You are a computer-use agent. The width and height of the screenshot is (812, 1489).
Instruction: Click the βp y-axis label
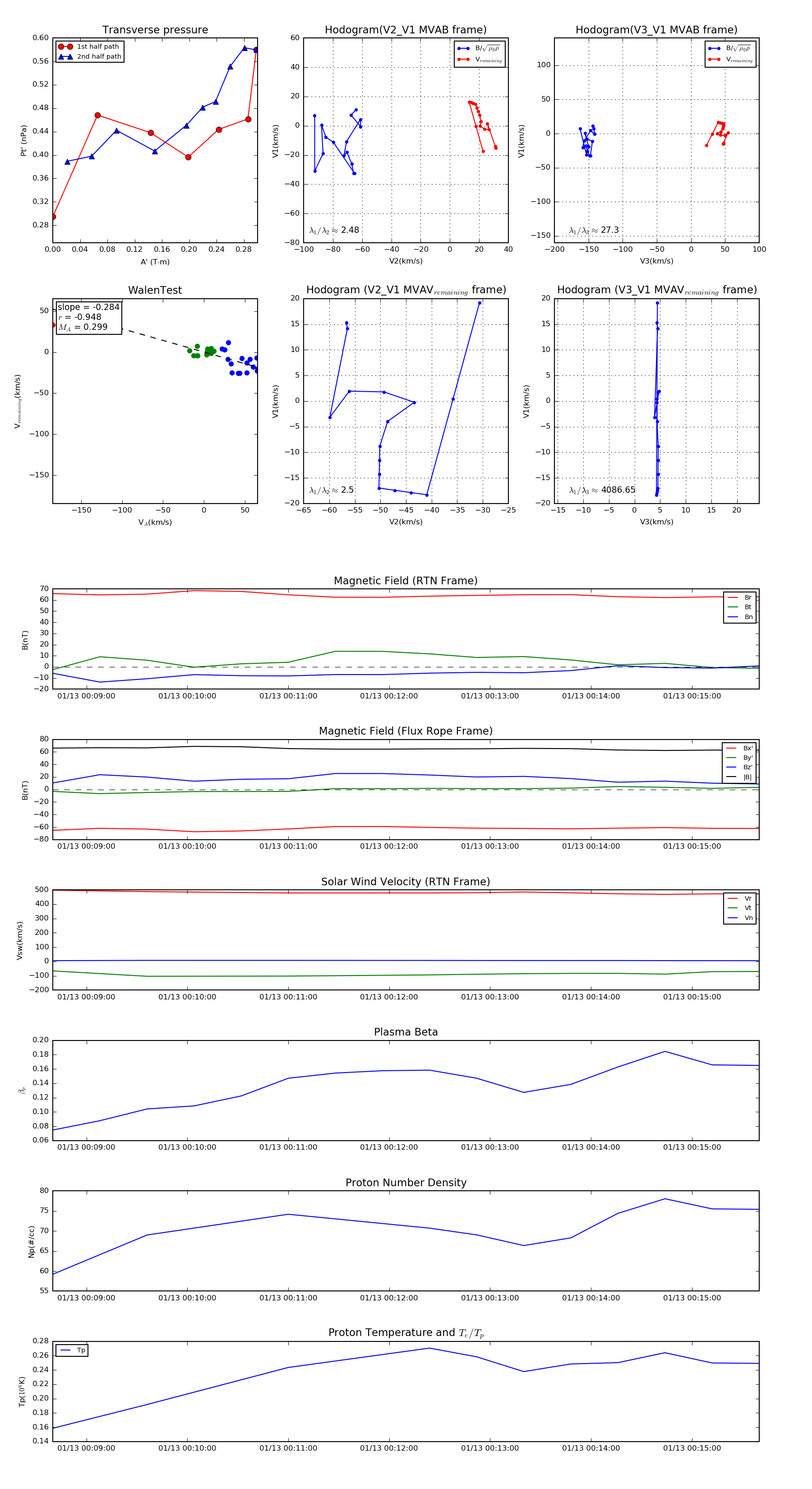(x=22, y=1090)
